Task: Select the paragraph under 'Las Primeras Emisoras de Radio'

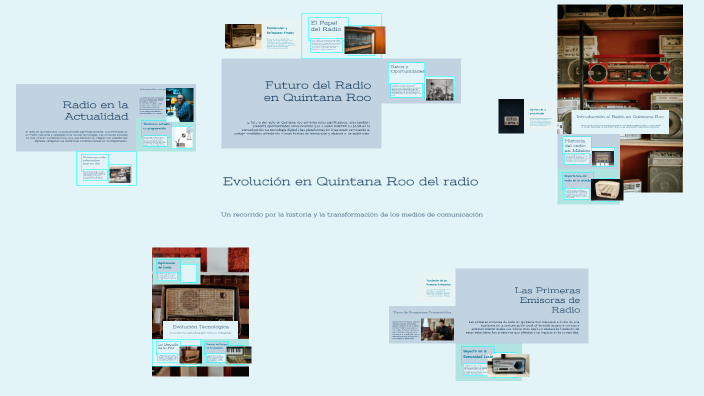Action: point(523,327)
